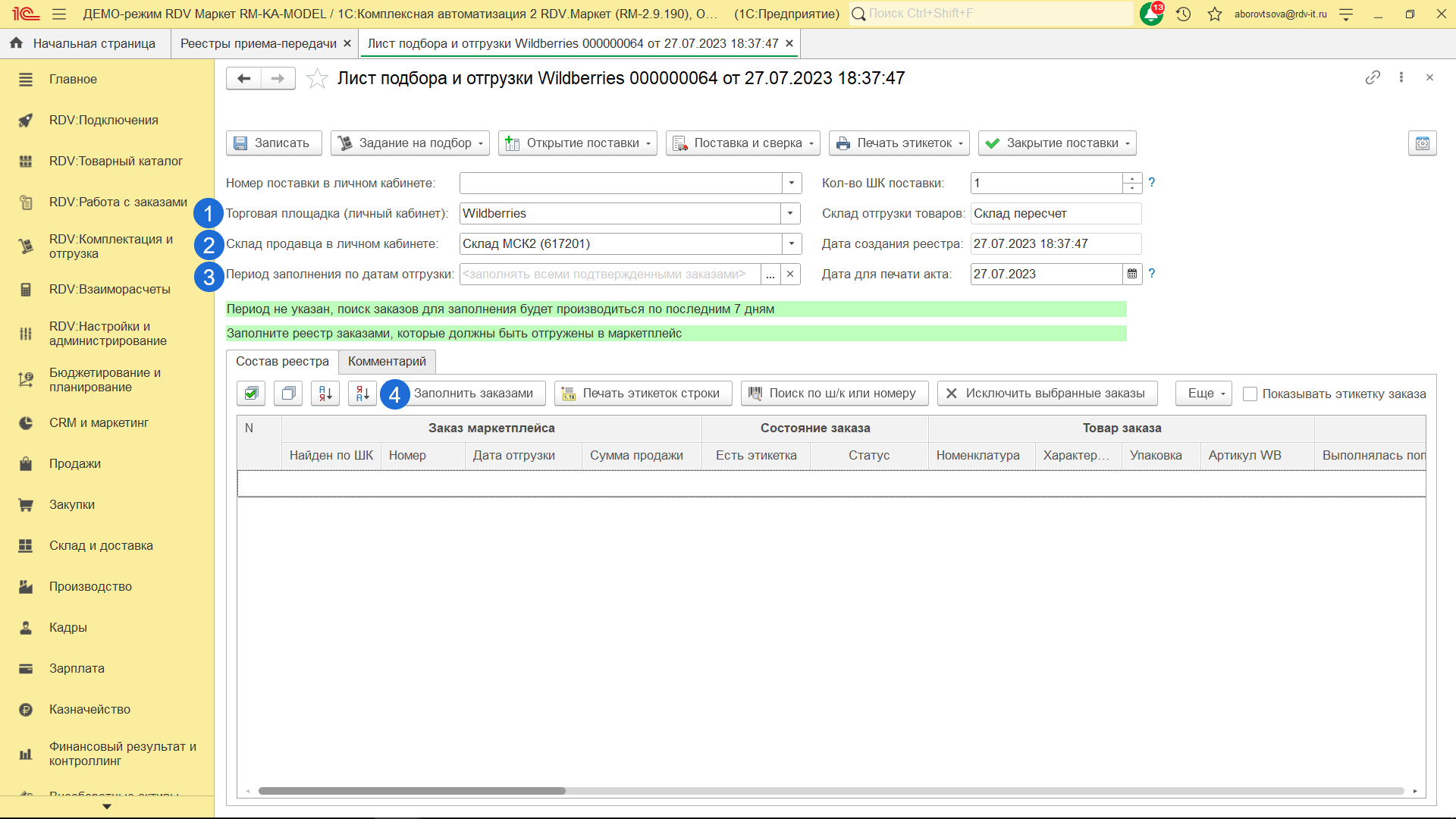1456x819 pixels.
Task: Expand Торговая площадка dropdown list
Action: (x=790, y=213)
